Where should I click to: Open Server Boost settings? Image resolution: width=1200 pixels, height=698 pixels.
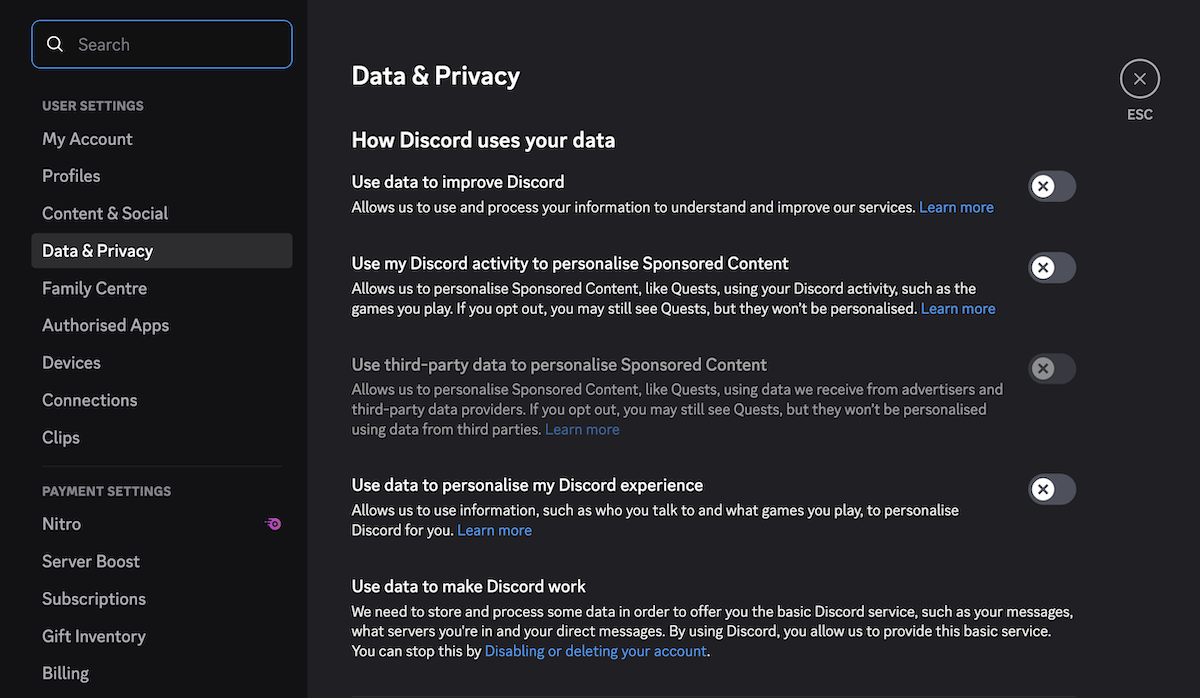pyautogui.click(x=91, y=561)
